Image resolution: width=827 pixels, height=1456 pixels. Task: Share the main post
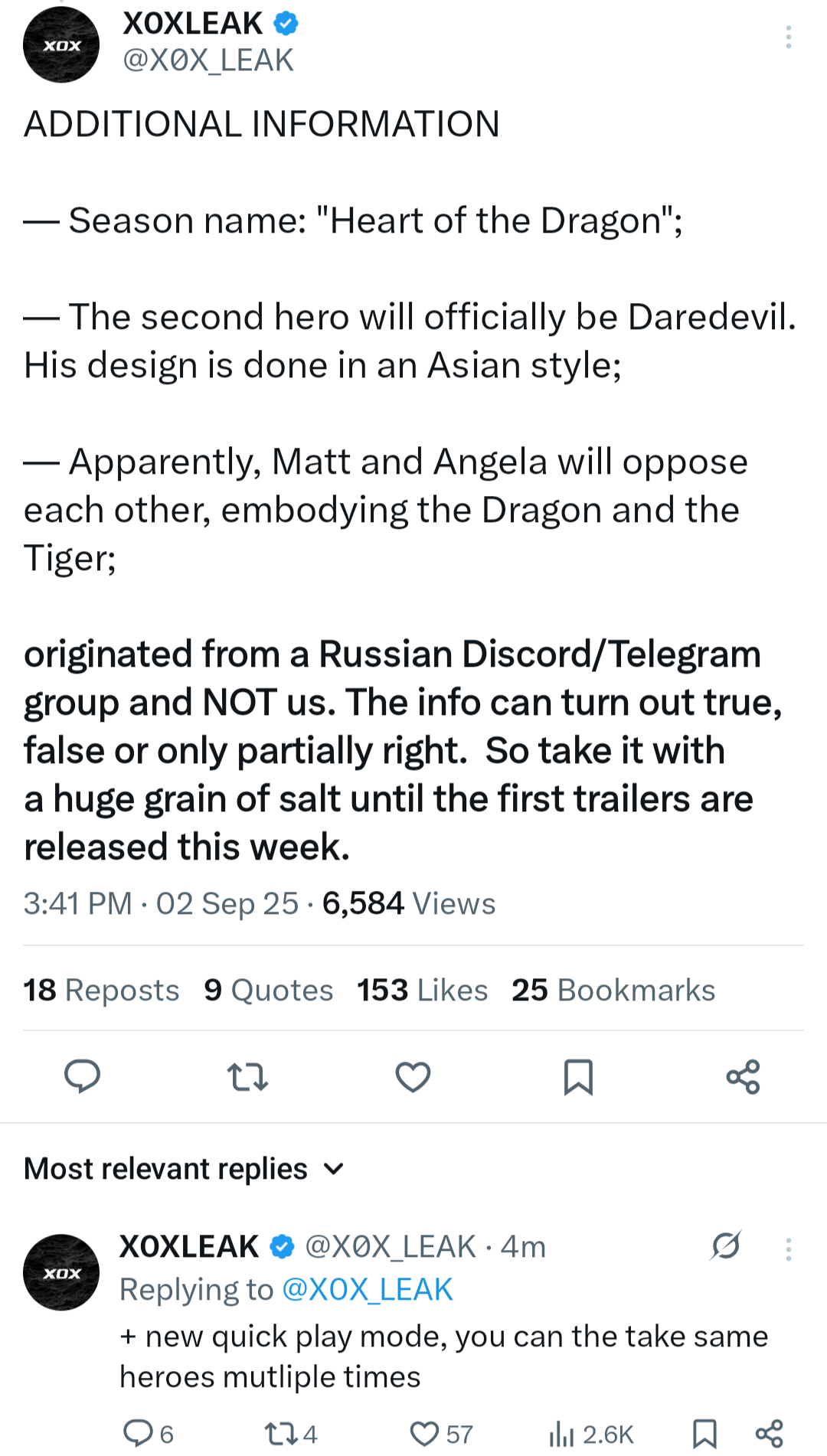[x=743, y=1076]
